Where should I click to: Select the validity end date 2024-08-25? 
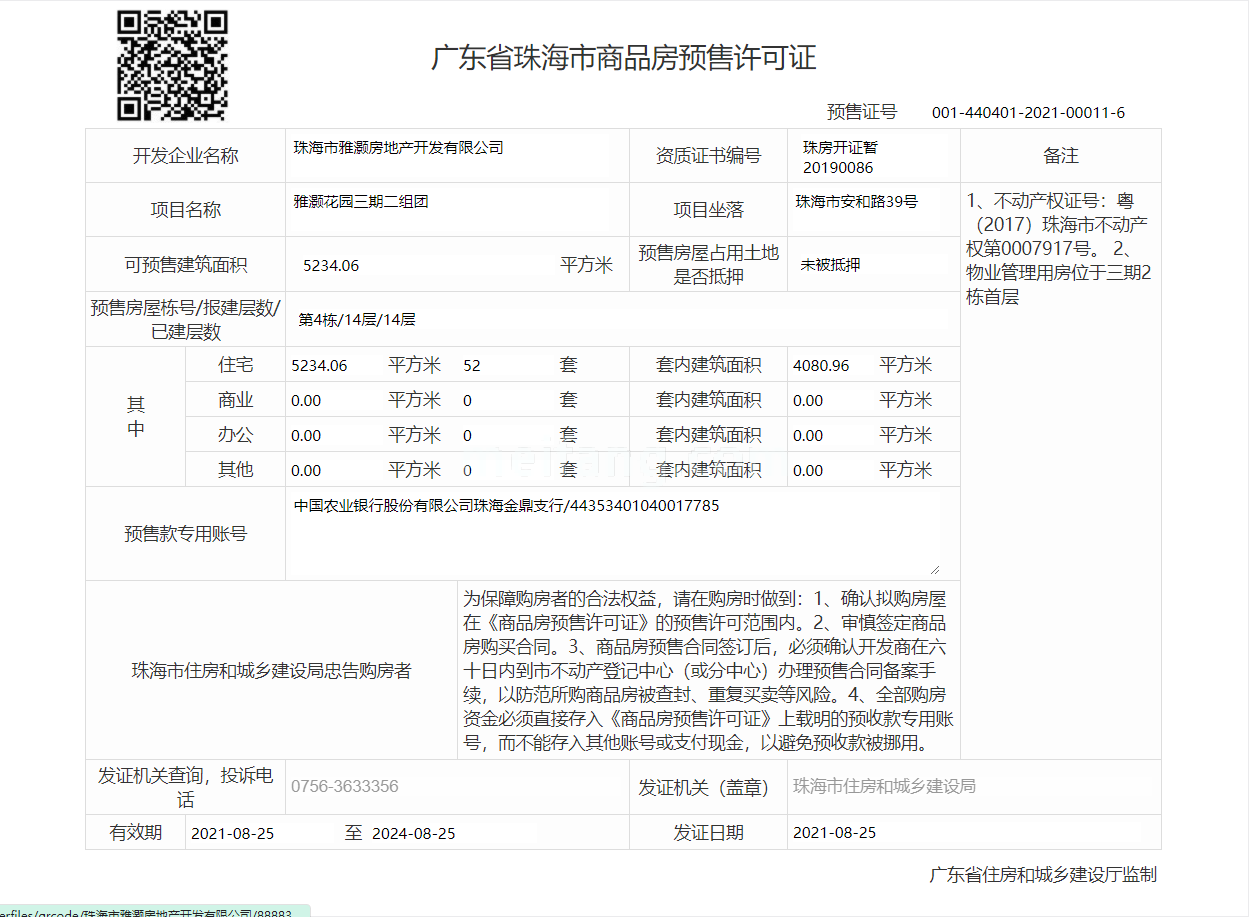[x=414, y=833]
